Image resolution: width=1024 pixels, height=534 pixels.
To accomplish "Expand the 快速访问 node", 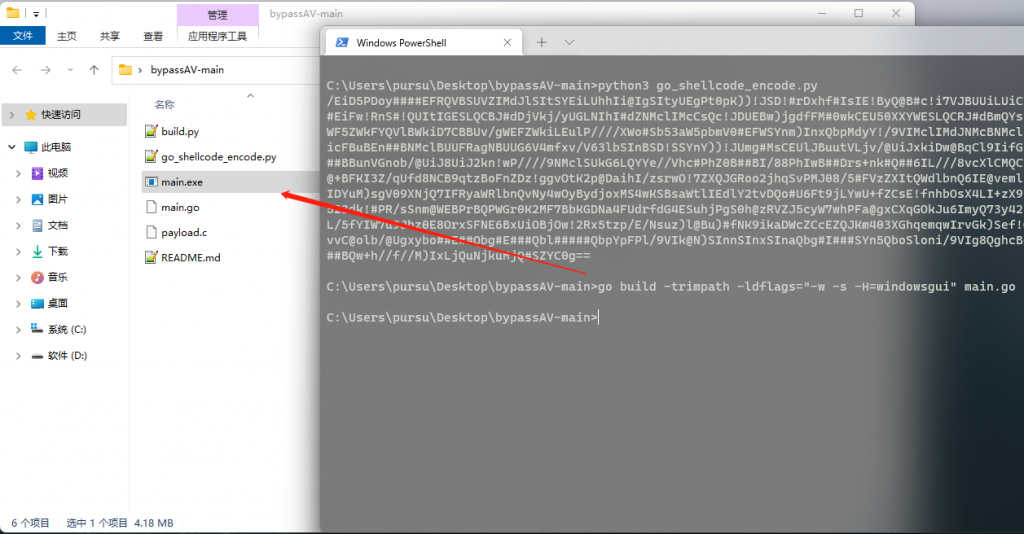I will pyautogui.click(x=12, y=115).
